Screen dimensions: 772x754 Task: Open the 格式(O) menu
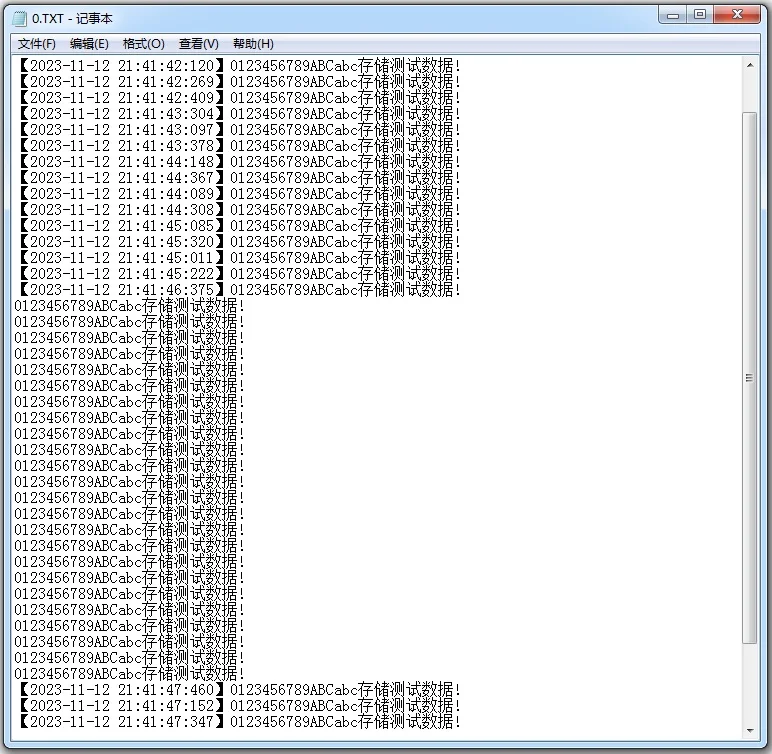(x=143, y=44)
